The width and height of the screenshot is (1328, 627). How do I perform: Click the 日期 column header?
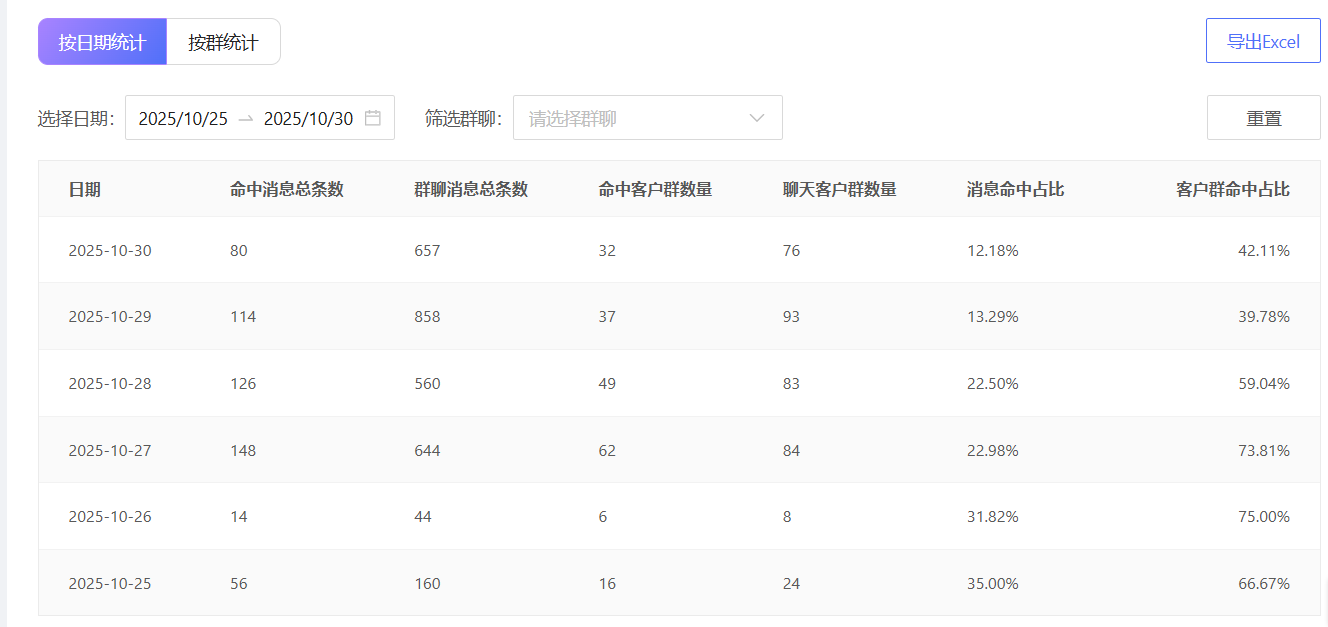[x=84, y=189]
